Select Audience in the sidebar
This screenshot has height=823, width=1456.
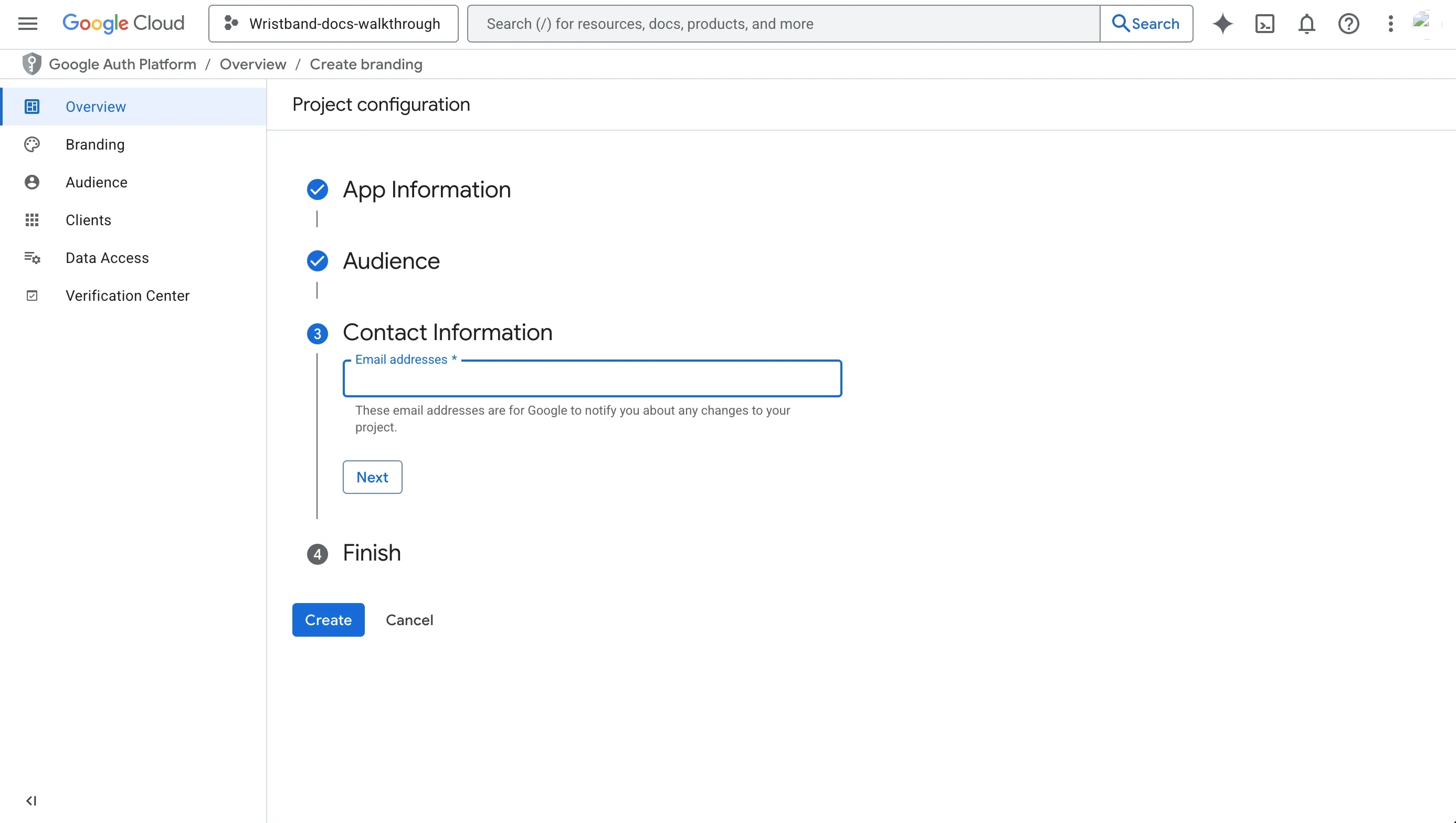(133, 182)
